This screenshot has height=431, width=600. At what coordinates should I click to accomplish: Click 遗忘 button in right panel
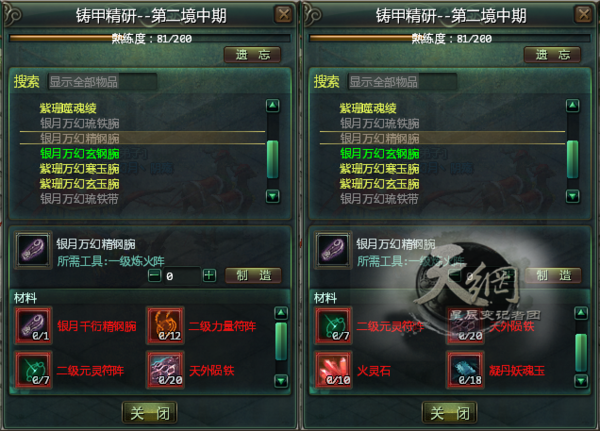coord(553,55)
